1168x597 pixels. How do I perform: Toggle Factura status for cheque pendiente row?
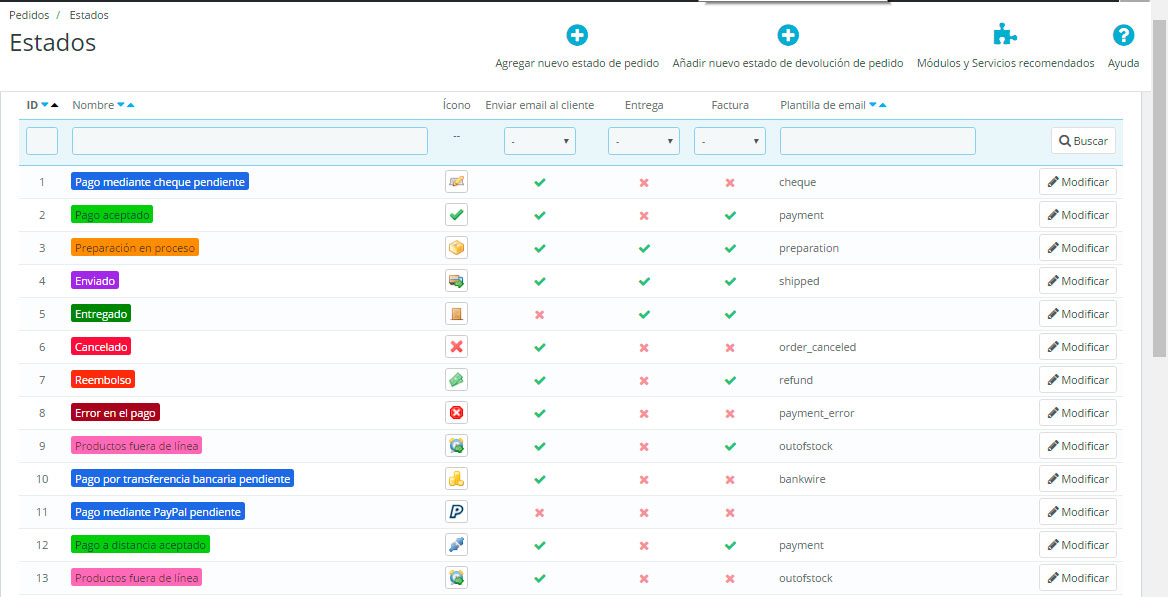pos(730,183)
